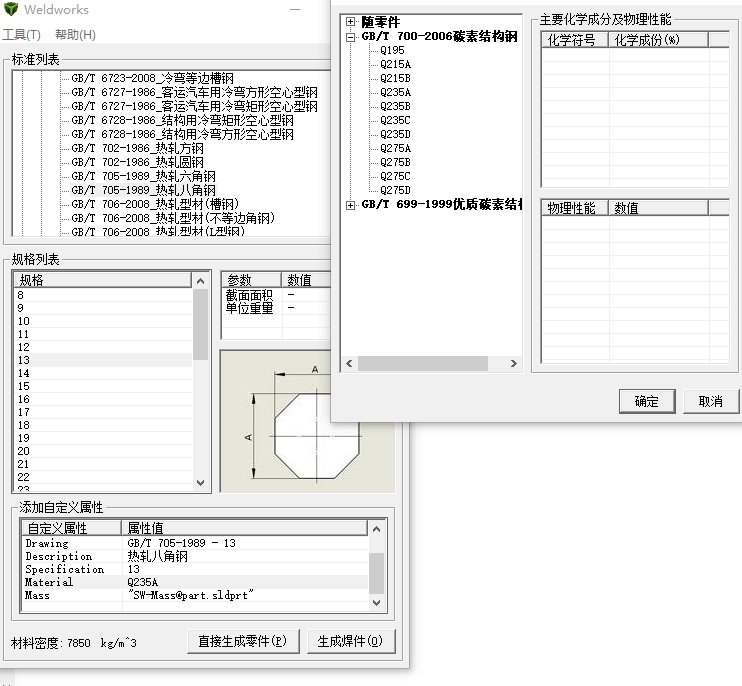742x686 pixels.
Task: Select GB/T 6723-2008_冷弯等边槽钢 standard
Action: click(x=152, y=78)
